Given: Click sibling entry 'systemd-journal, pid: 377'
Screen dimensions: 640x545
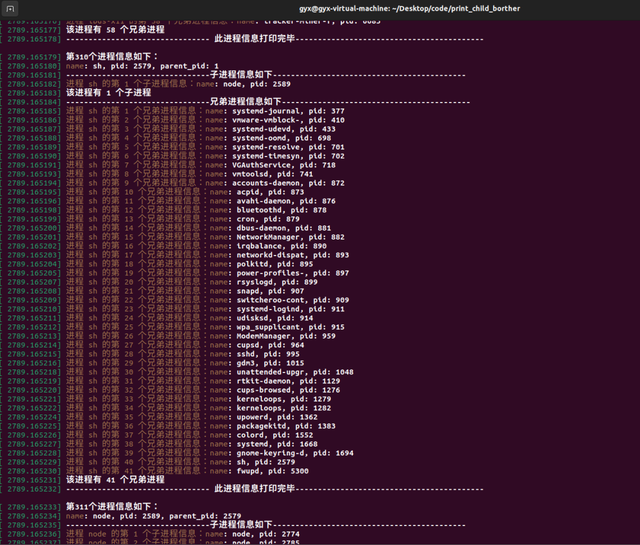Looking at the screenshot, I should tap(288, 111).
